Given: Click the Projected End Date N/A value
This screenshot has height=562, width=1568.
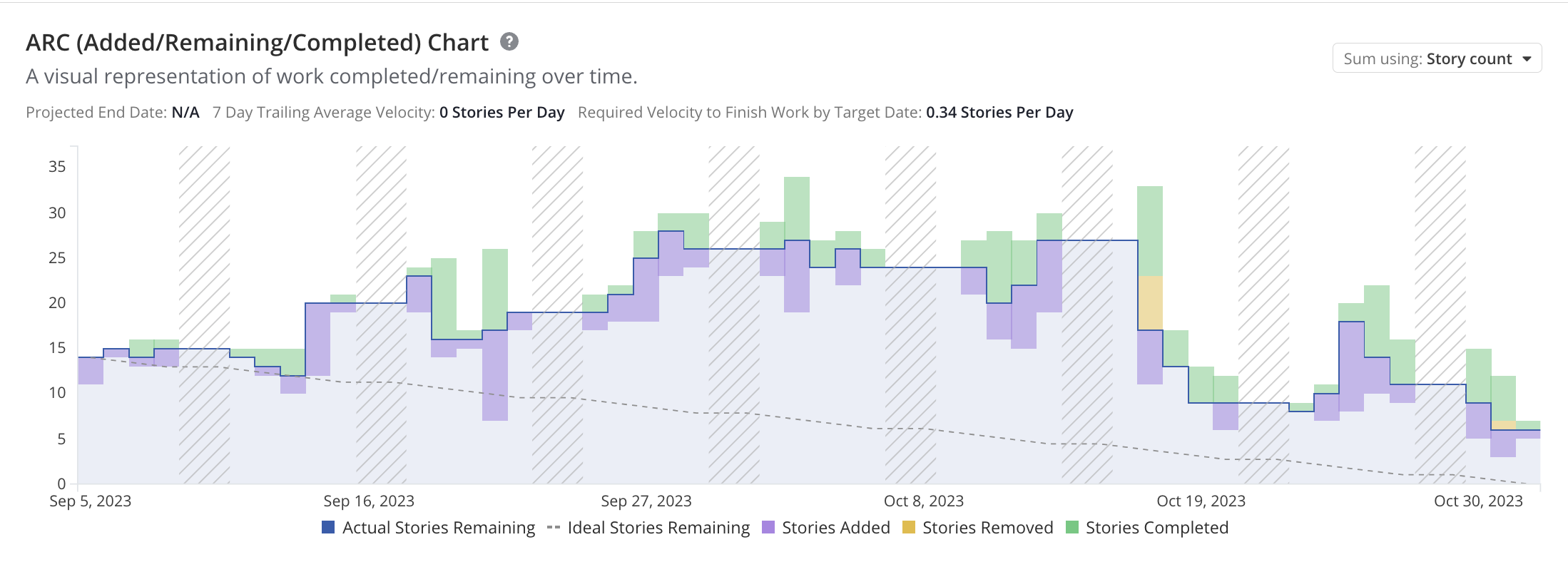Looking at the screenshot, I should click(x=185, y=113).
